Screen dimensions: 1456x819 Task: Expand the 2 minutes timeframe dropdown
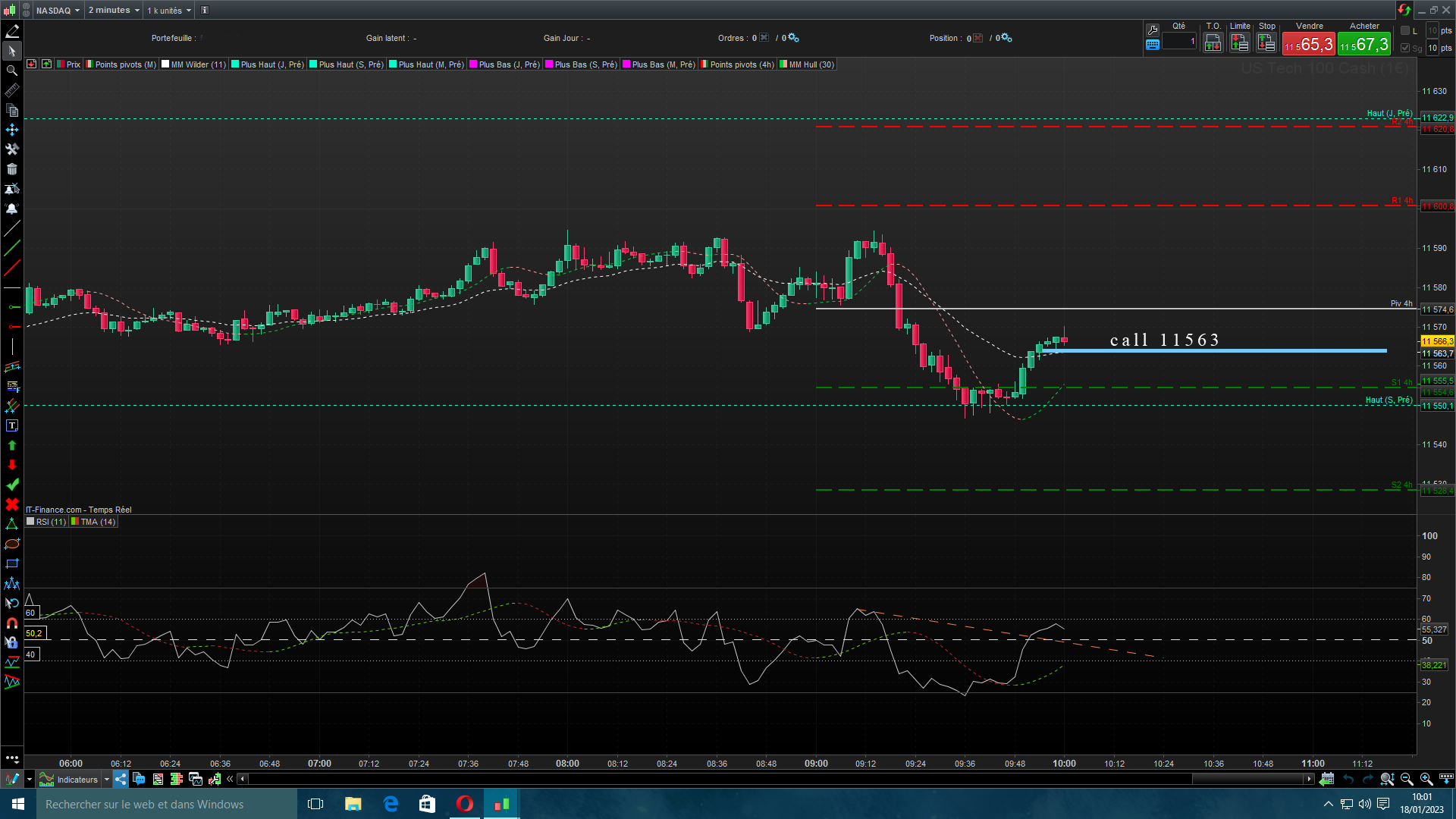pyautogui.click(x=114, y=10)
